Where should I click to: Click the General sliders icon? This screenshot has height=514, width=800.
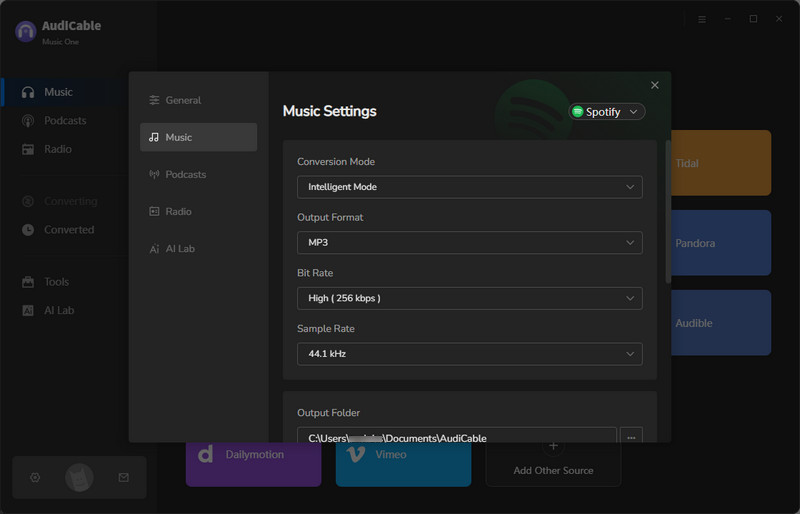click(154, 100)
